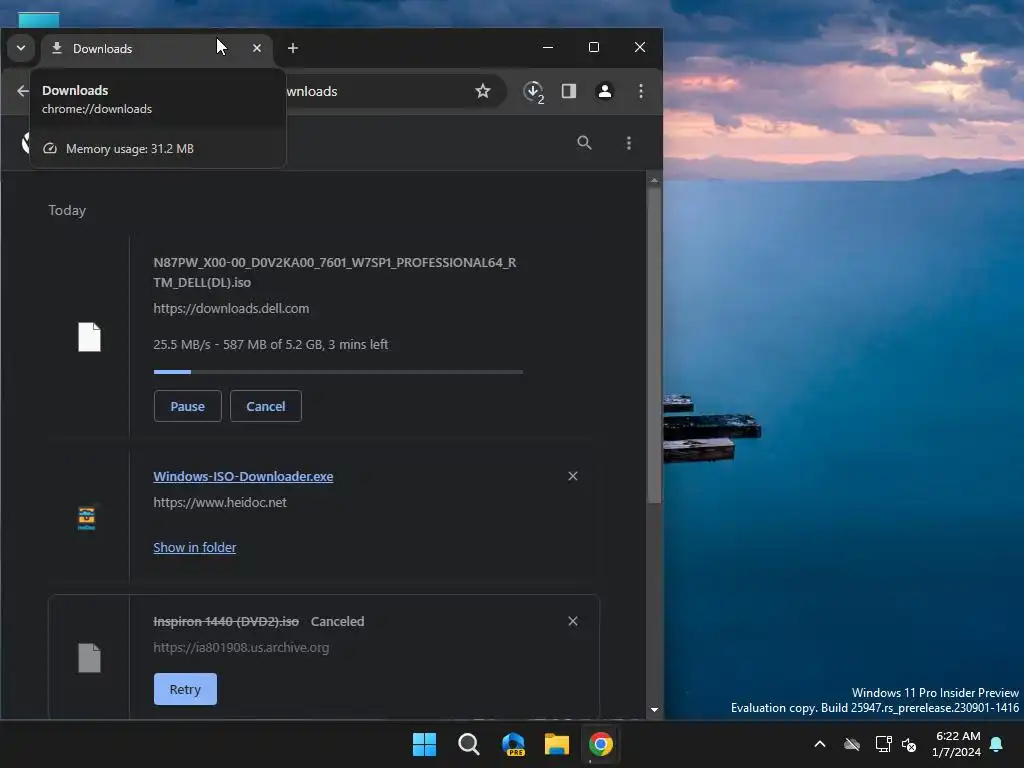Expand hidden system tray icons
1024x768 pixels.
click(820, 744)
